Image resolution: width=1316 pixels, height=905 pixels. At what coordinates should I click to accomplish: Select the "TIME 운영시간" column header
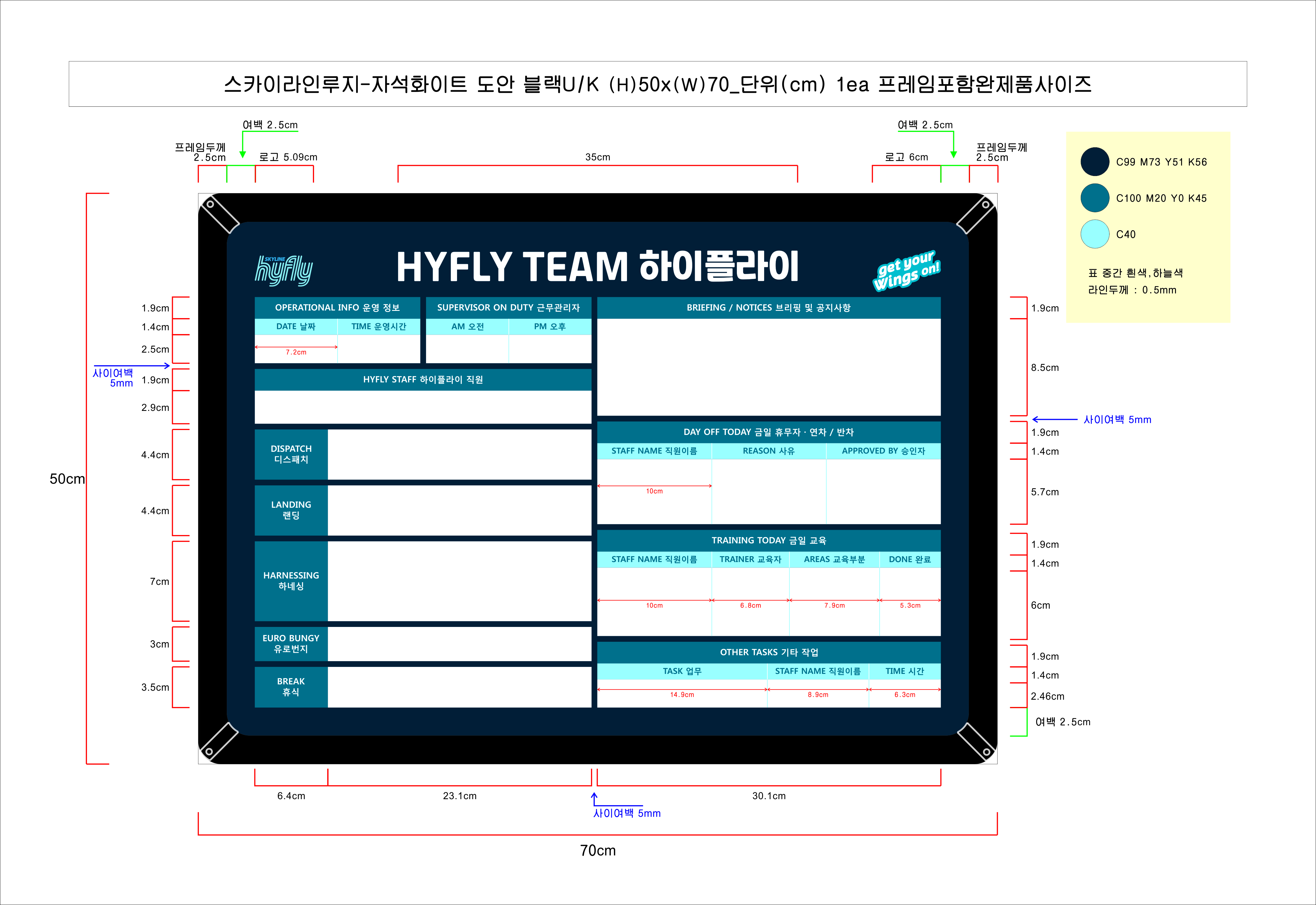point(379,327)
